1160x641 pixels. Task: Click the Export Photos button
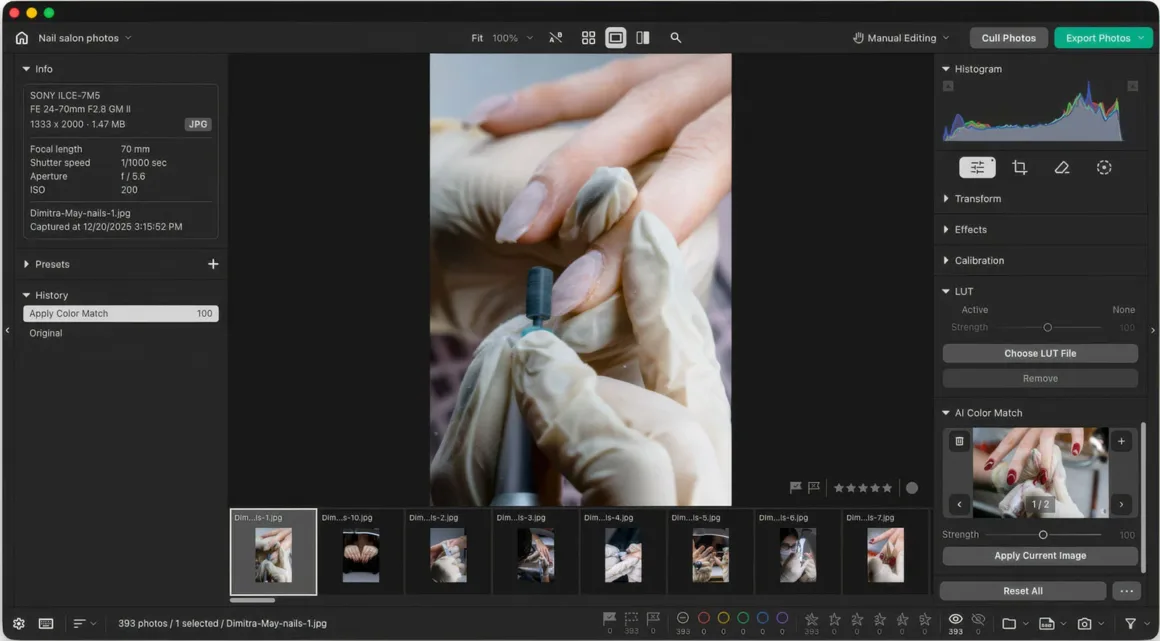coord(1103,38)
